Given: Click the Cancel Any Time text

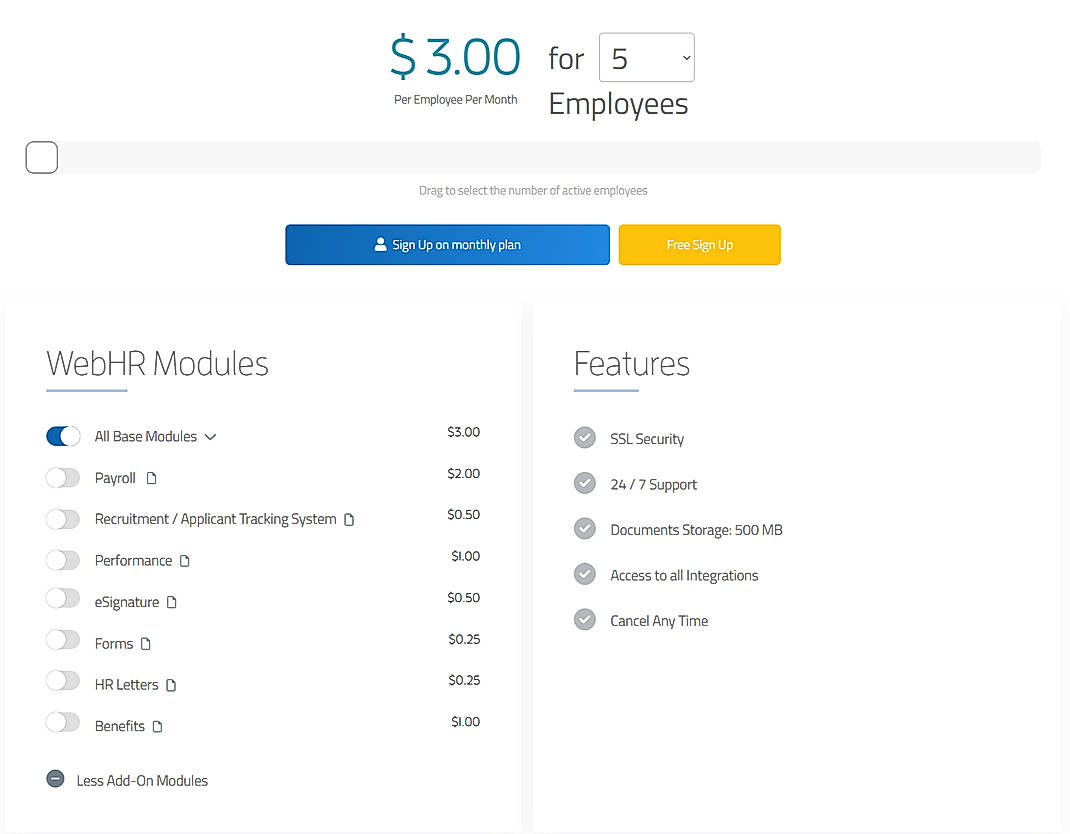Looking at the screenshot, I should 659,621.
